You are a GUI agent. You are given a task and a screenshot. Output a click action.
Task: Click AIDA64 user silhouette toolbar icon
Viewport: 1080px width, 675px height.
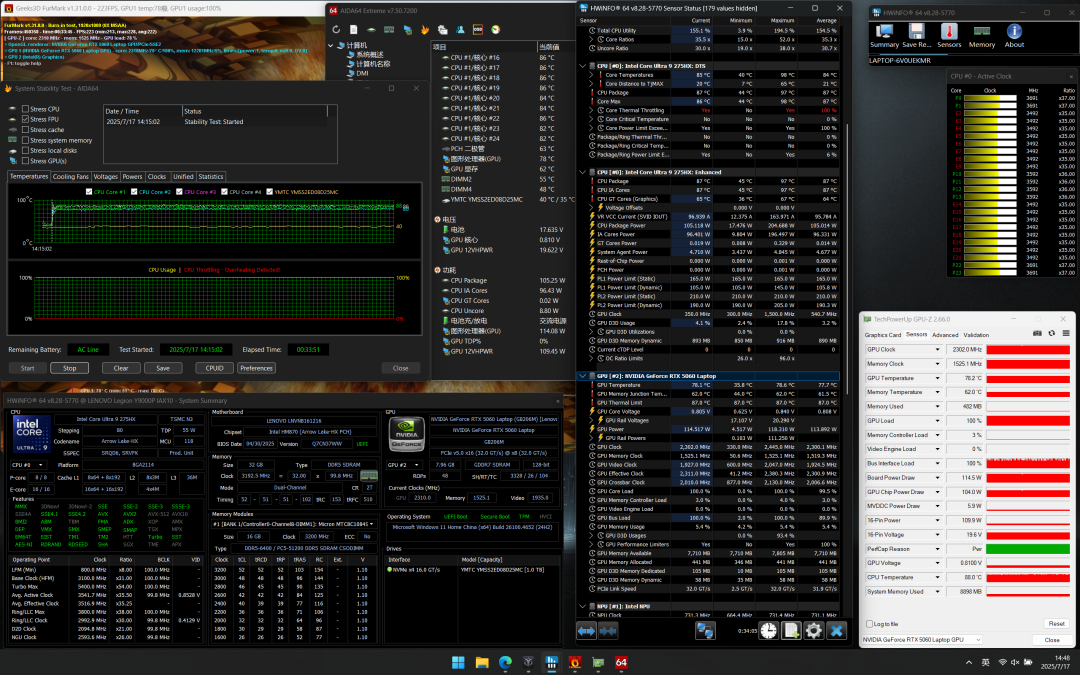point(460,30)
